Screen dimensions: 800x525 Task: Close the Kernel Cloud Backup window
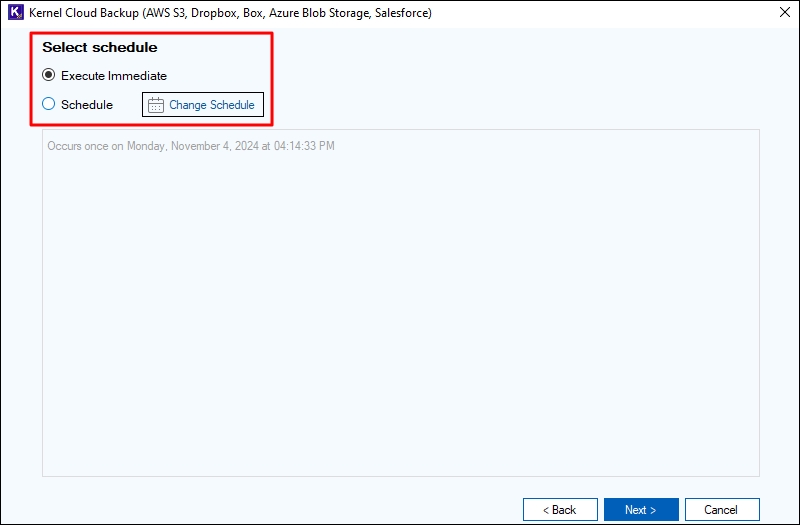pos(785,12)
